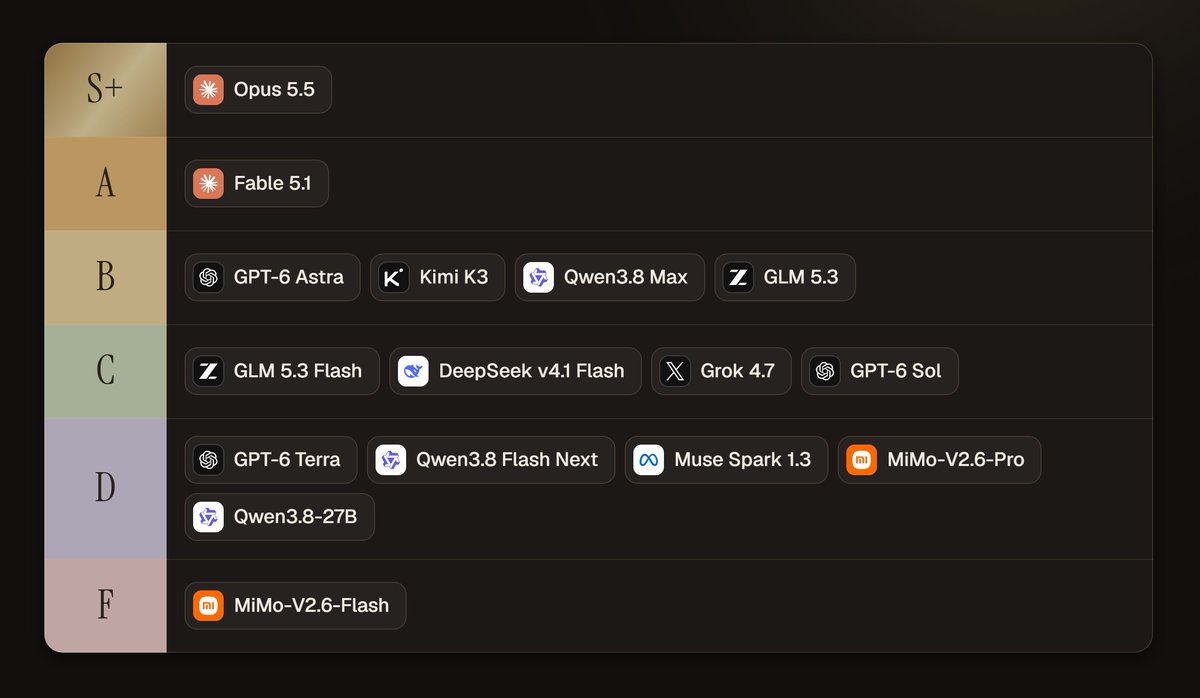Select the GPT-6 Astra label
Viewport: 1200px width, 698px height.
coord(289,278)
